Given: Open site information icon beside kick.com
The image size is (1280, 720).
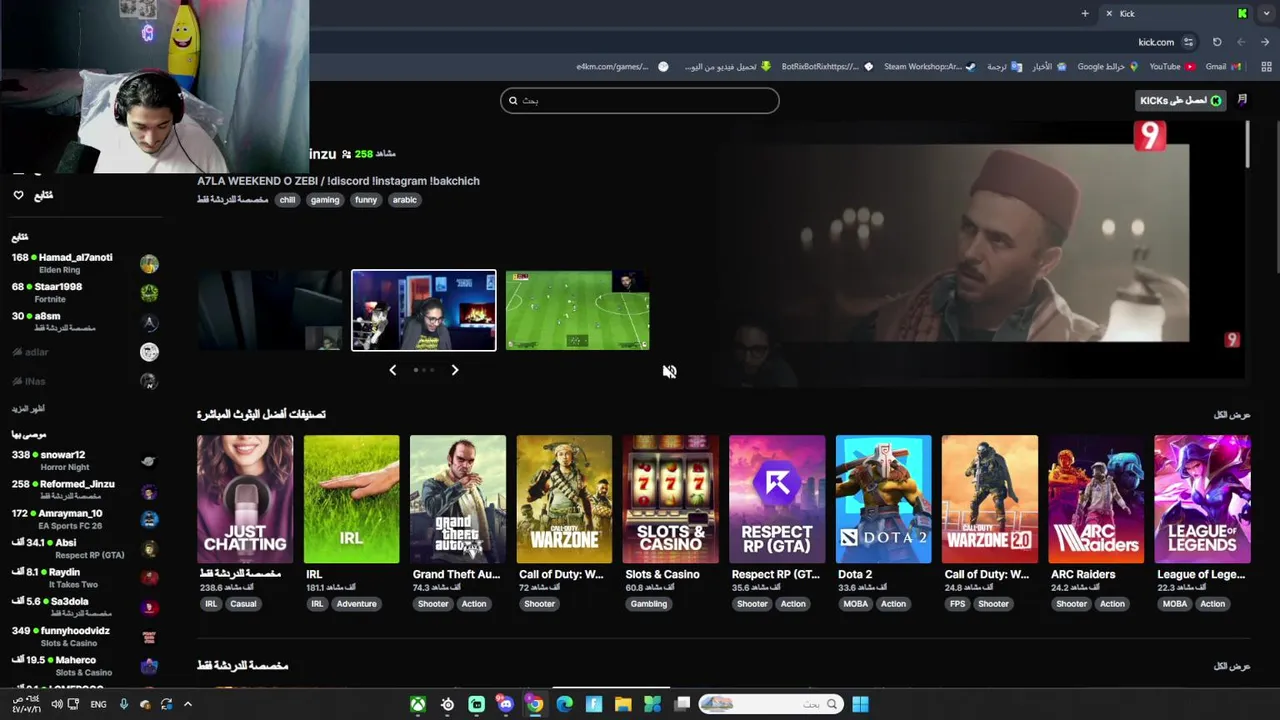Looking at the screenshot, I should (x=1188, y=42).
